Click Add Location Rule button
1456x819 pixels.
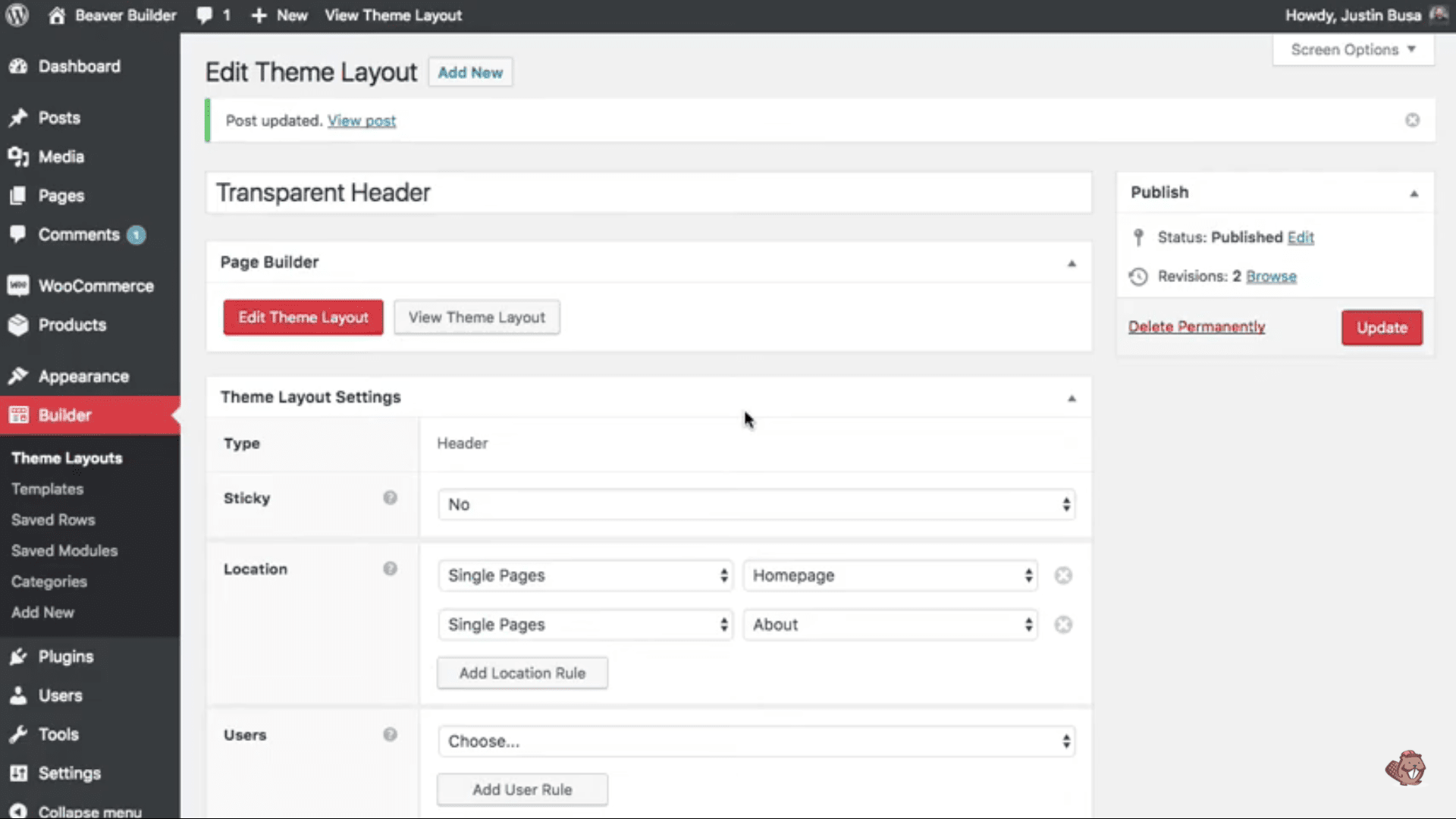pos(522,673)
